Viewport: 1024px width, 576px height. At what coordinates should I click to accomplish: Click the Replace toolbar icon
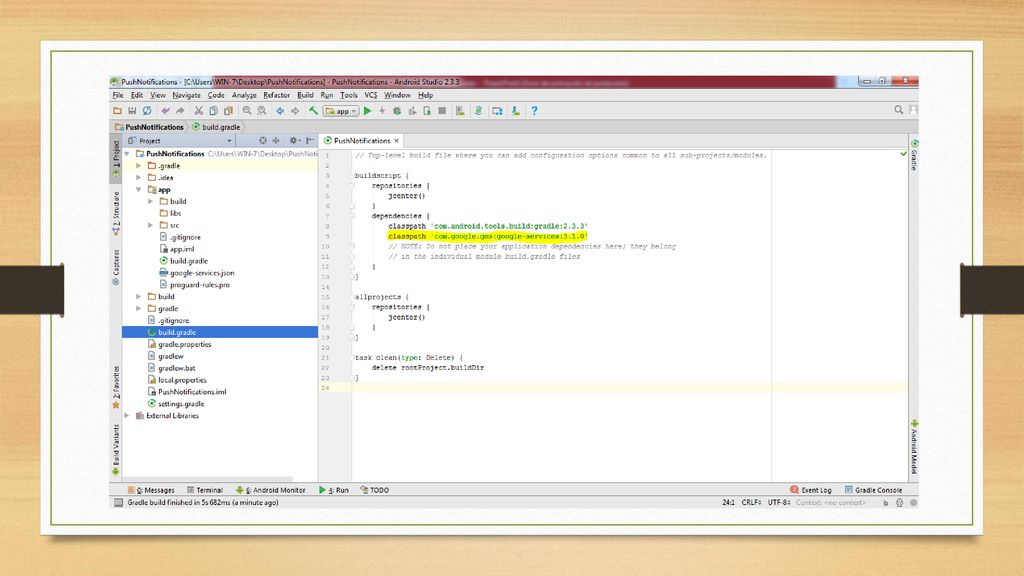[262, 111]
